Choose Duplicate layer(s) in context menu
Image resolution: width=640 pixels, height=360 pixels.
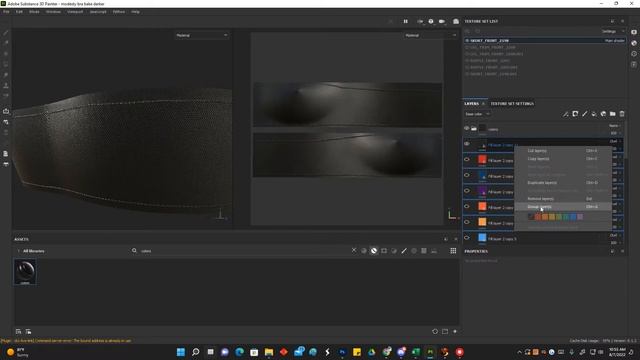(563, 183)
